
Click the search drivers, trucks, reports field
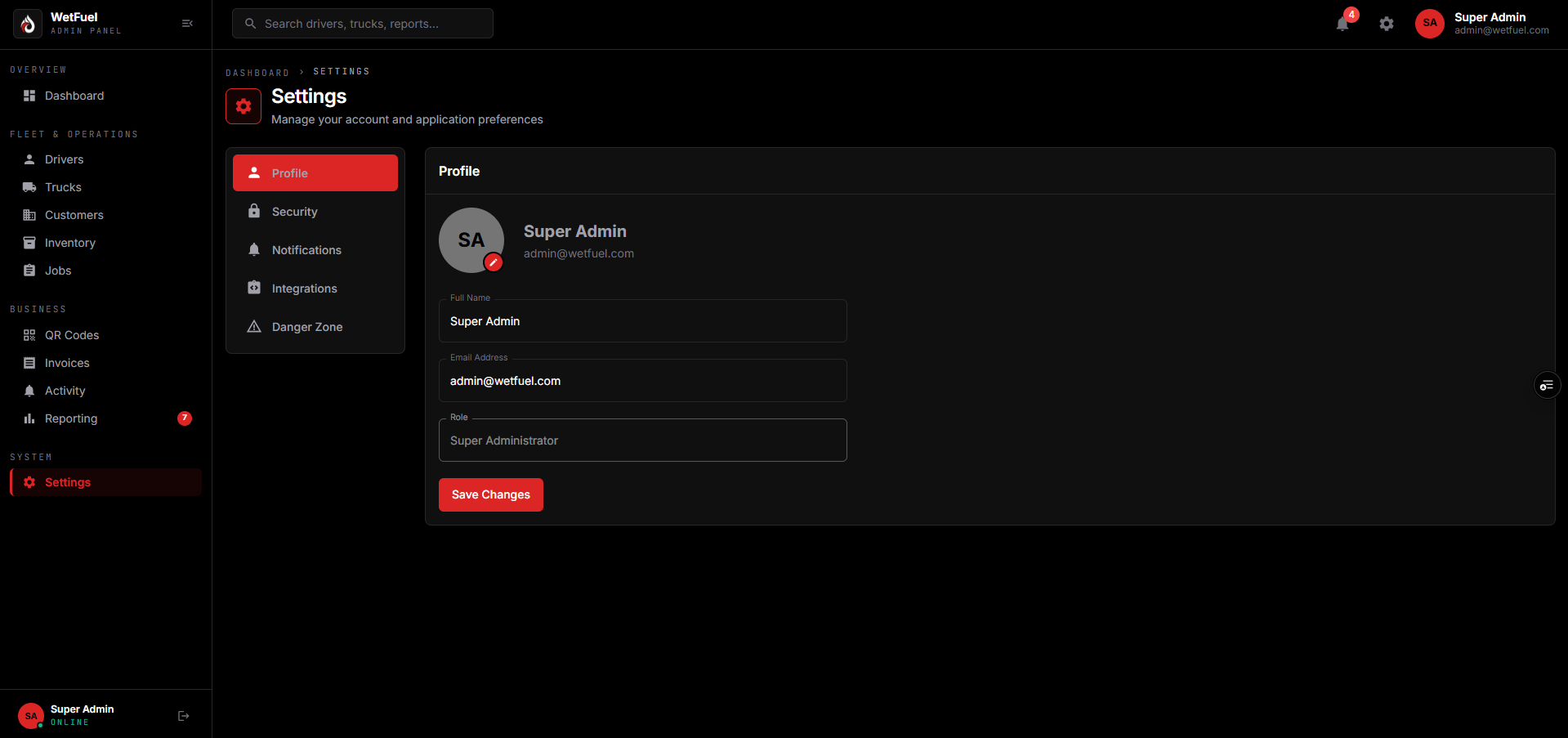363,24
